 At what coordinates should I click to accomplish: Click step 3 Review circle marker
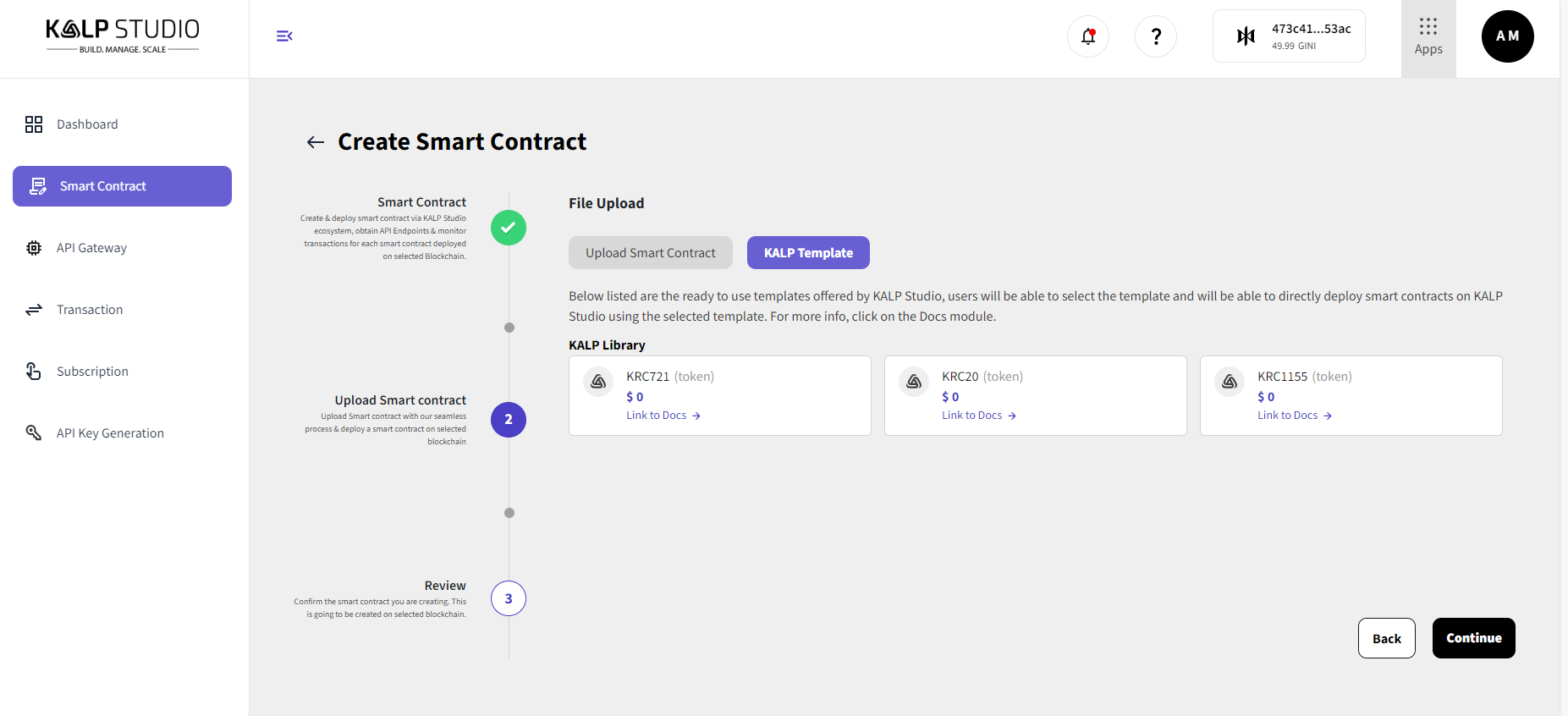[x=509, y=598]
